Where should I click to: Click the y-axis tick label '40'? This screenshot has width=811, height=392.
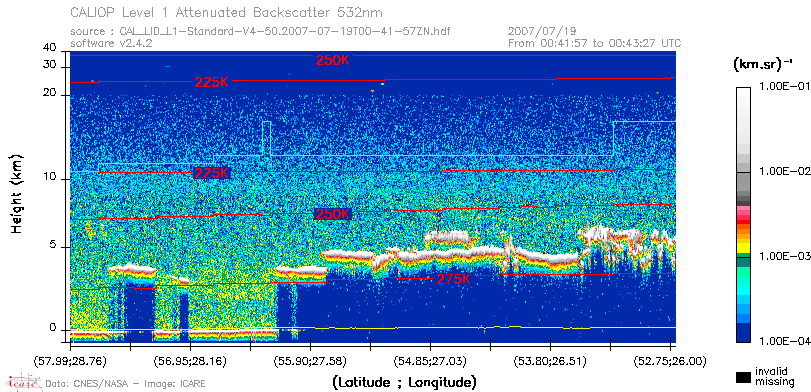(x=50, y=47)
